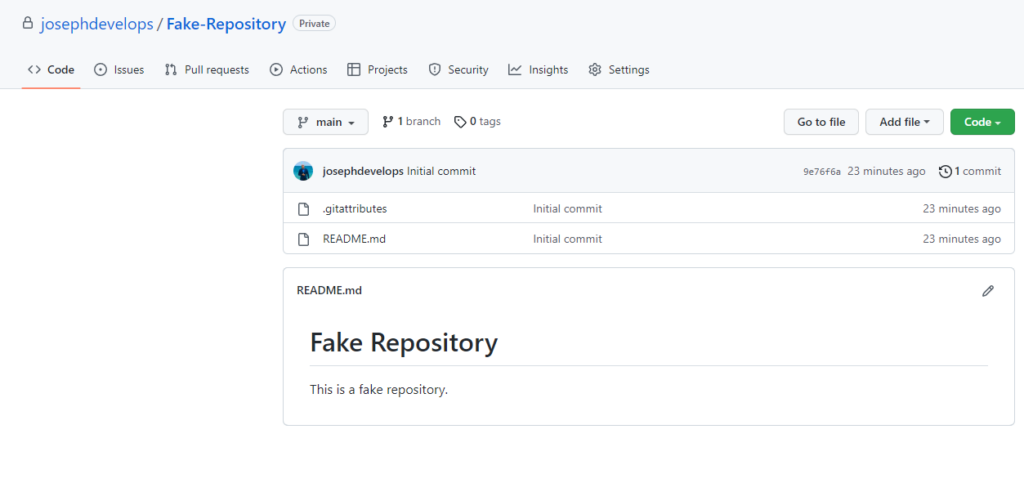Open the Fake-Repository name link
This screenshot has height=492, width=1024.
226,24
